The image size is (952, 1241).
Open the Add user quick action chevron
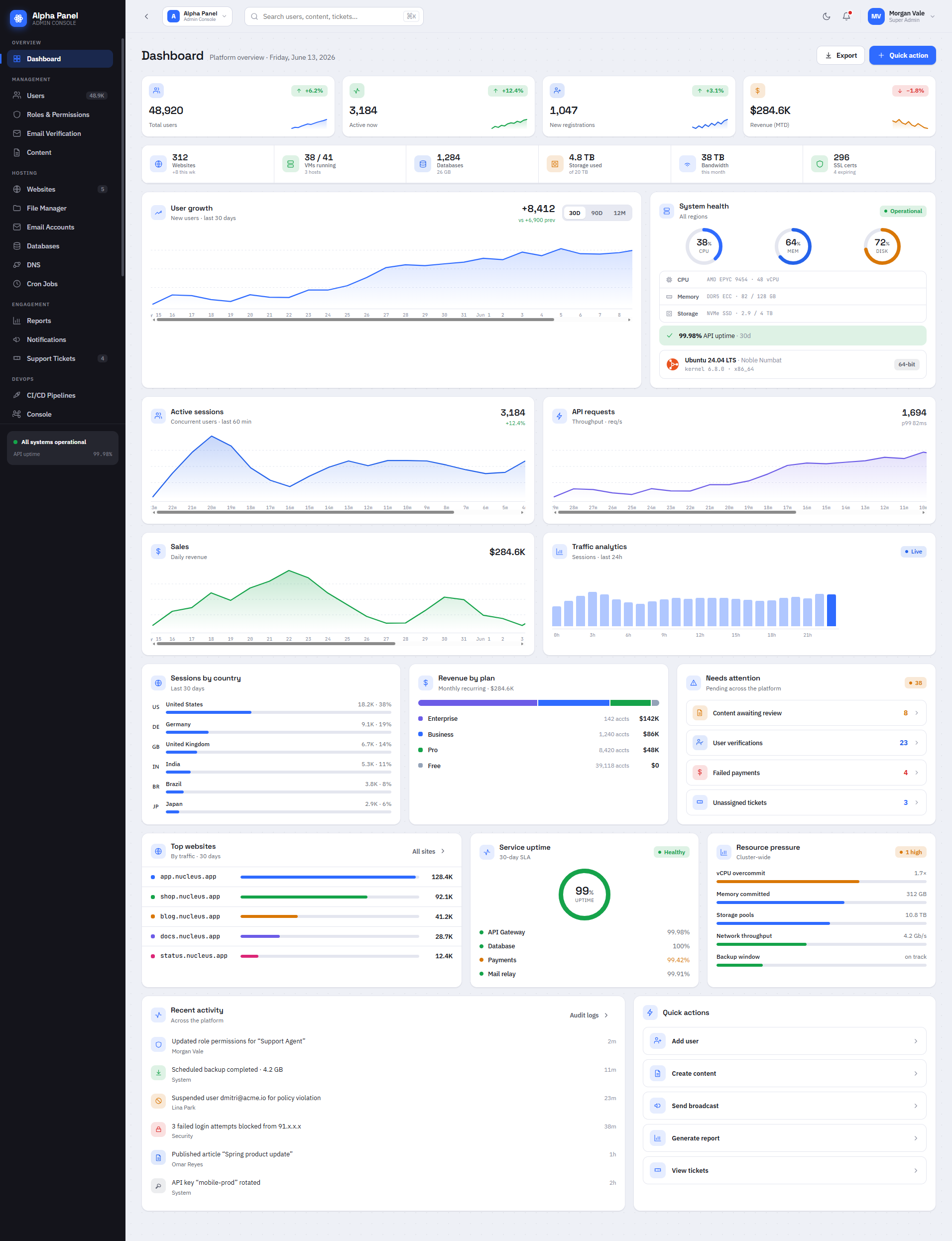(x=916, y=1041)
